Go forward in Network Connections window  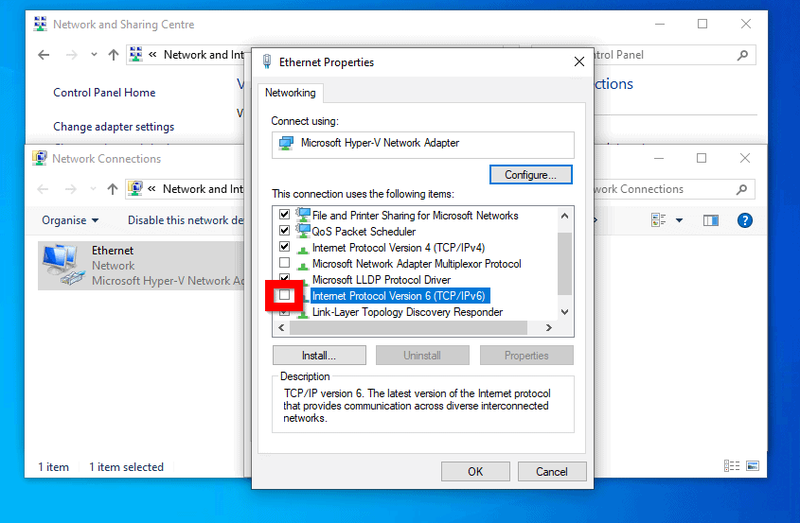pos(70,189)
